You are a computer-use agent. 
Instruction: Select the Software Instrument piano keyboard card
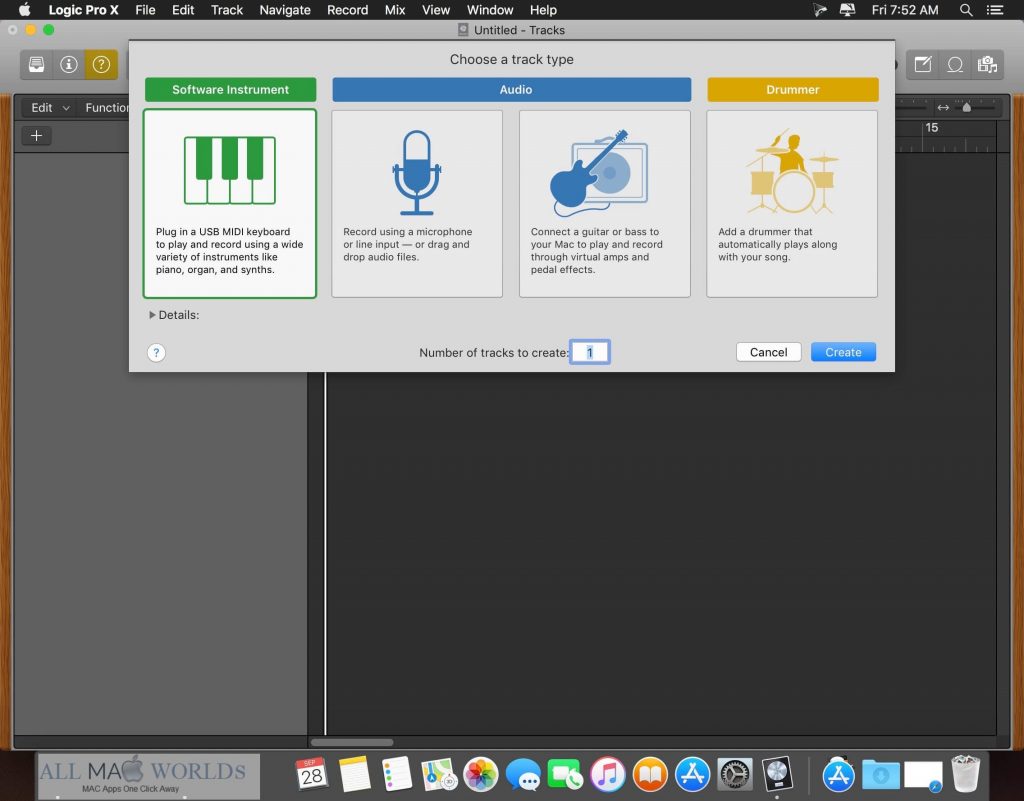(x=230, y=204)
